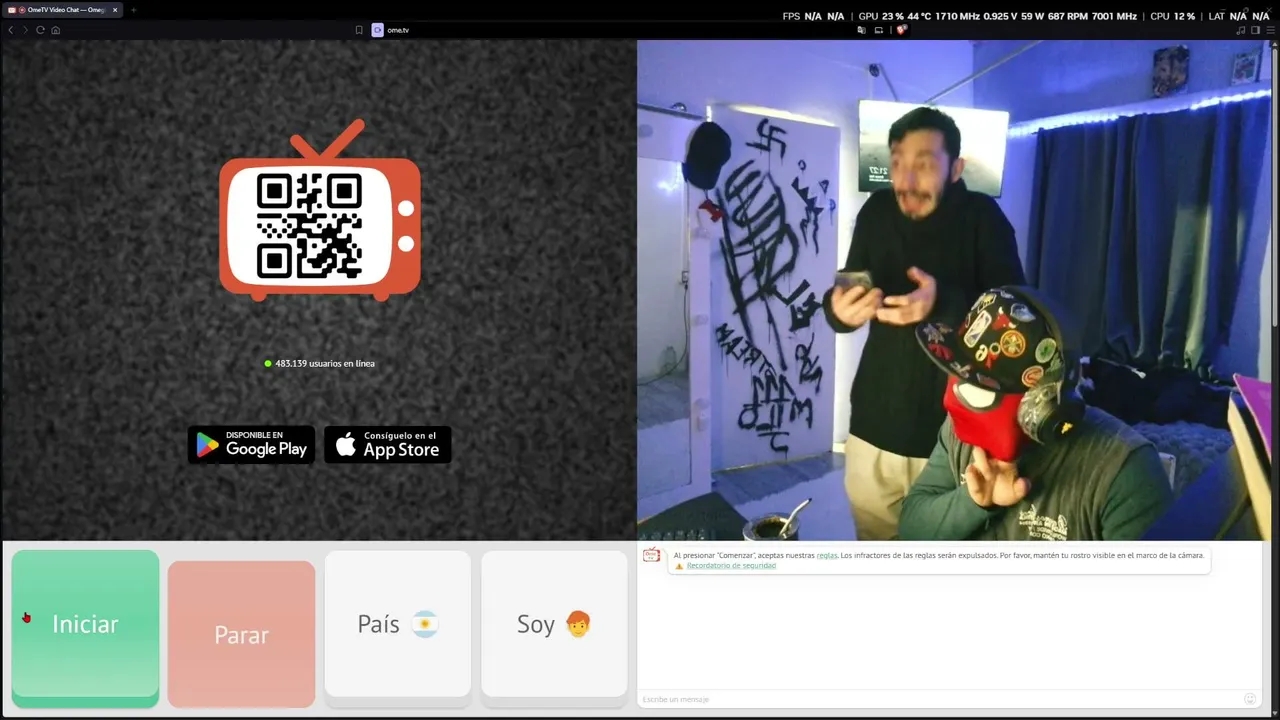This screenshot has width=1280, height=720.
Task: Click the red Parar button
Action: point(241,634)
